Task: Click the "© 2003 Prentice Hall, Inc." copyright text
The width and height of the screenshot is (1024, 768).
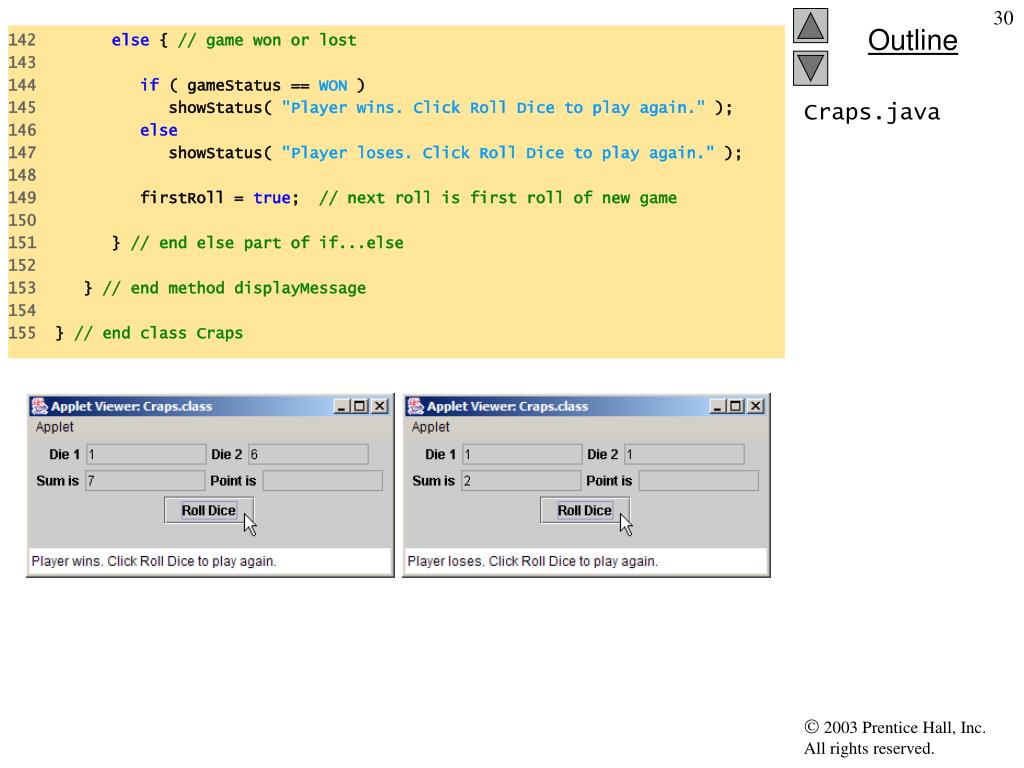Action: 895,728
